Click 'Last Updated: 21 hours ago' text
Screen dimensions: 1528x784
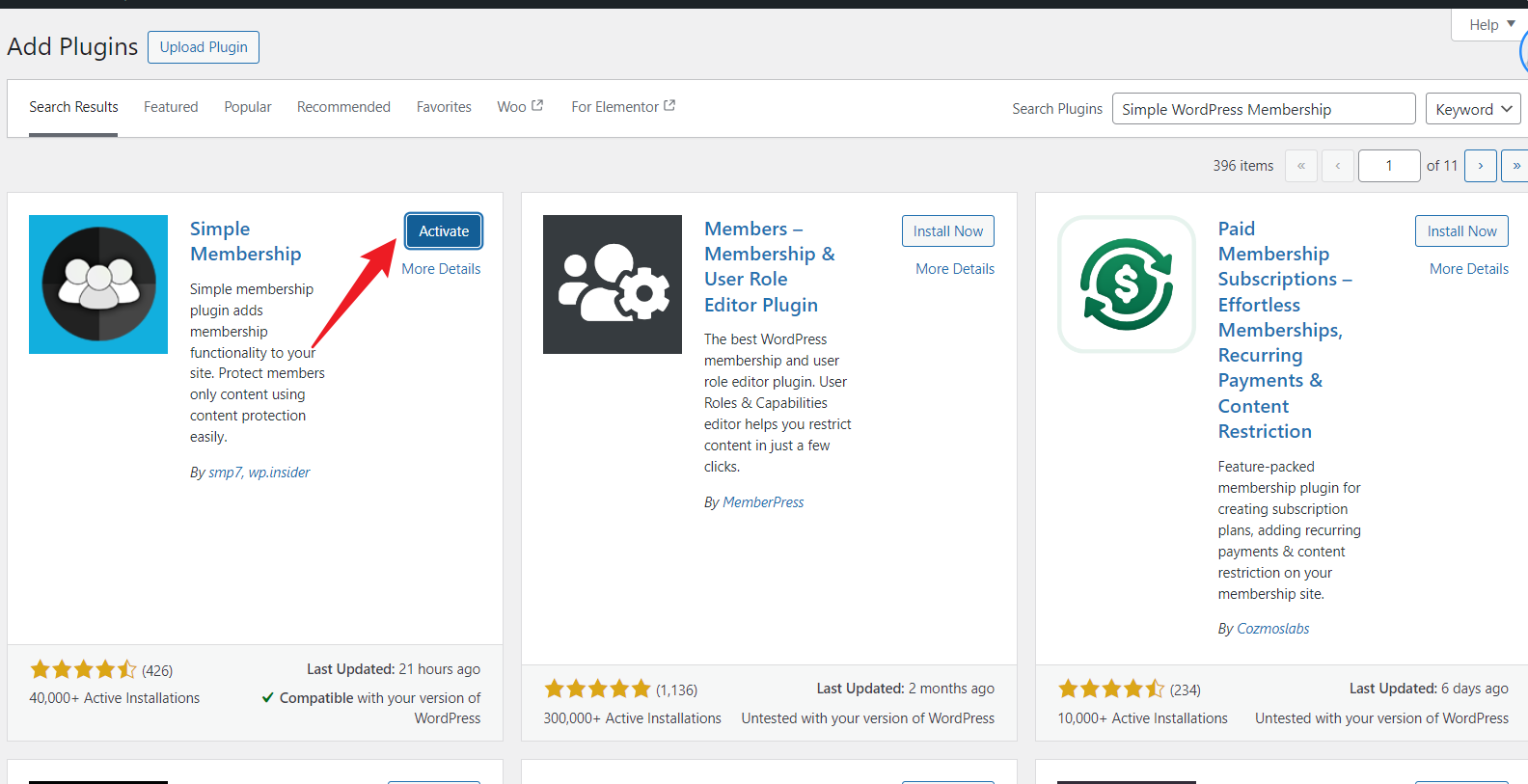pyautogui.click(x=394, y=669)
